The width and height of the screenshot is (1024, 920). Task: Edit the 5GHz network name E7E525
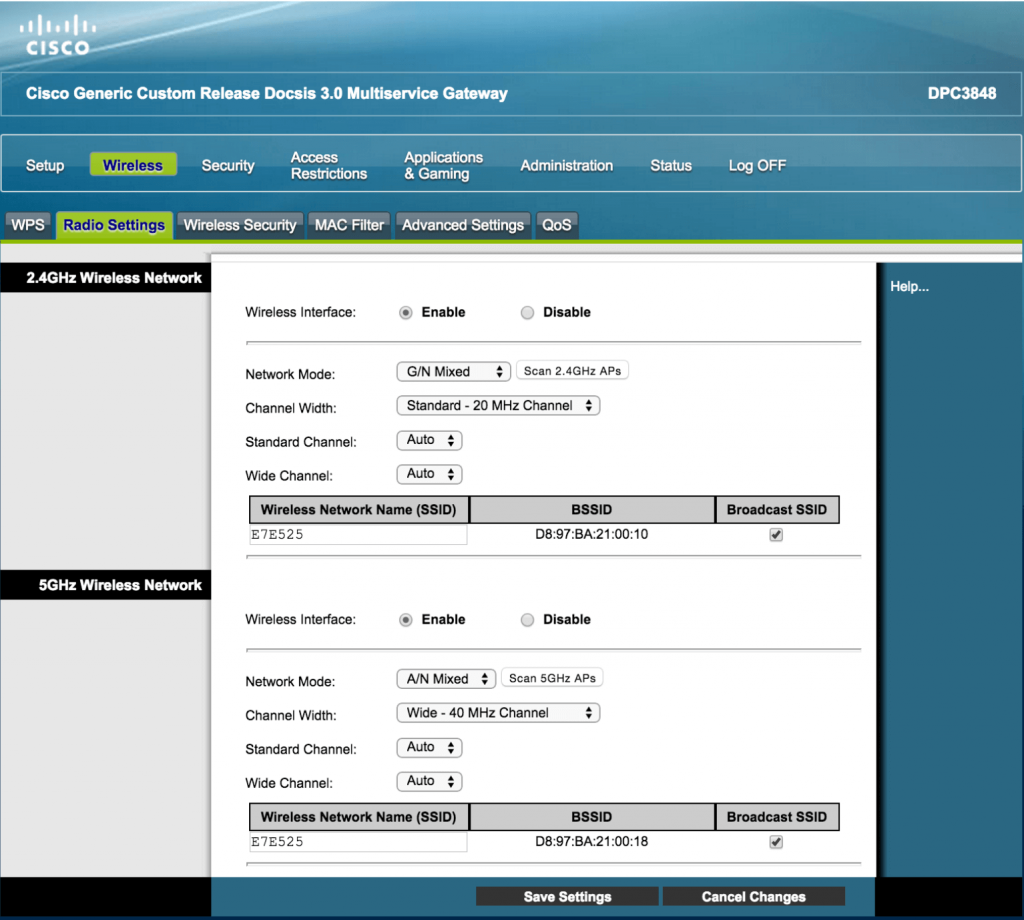coord(357,841)
